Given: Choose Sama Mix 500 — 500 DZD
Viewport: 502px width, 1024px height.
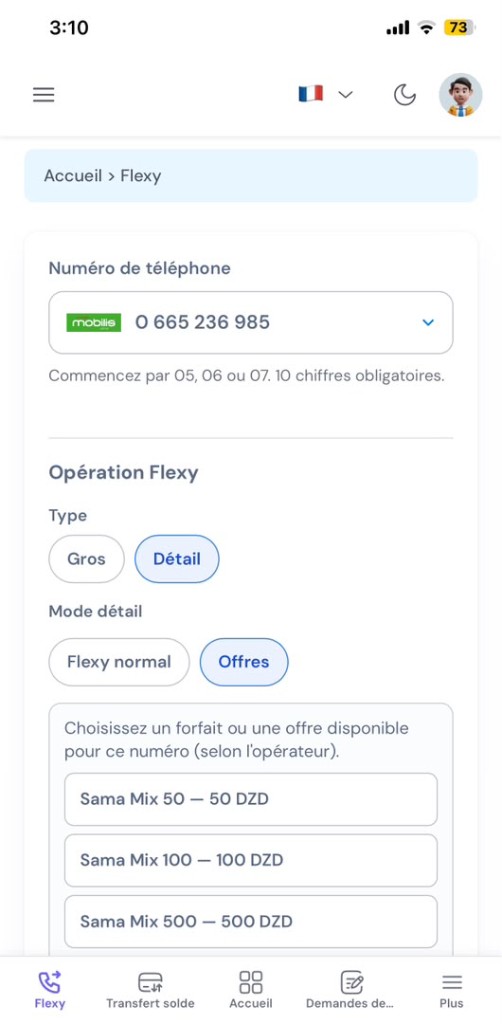Looking at the screenshot, I should tap(251, 921).
